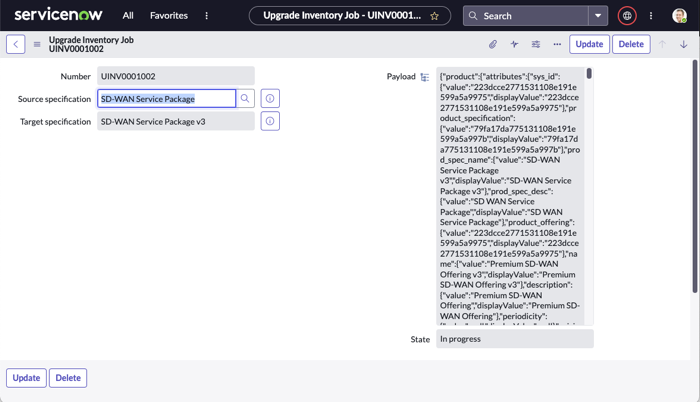700x402 pixels.
Task: Click the Upgrade Inventory Job title pill
Action: (x=350, y=16)
